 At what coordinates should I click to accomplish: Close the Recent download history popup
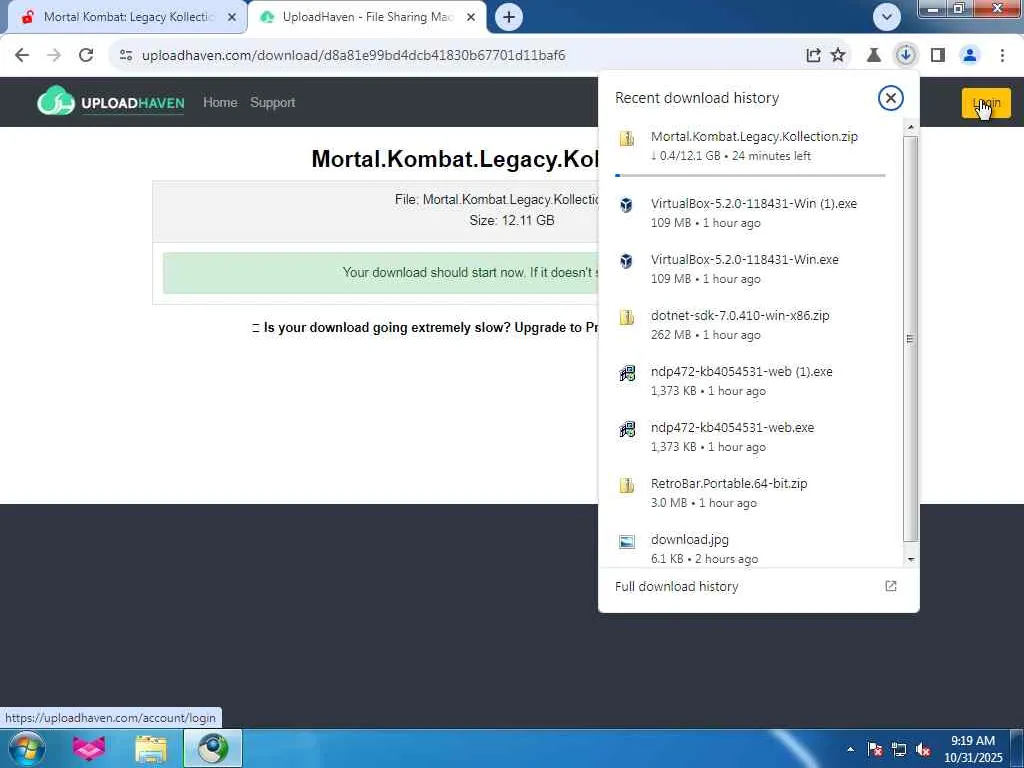pyautogui.click(x=890, y=98)
